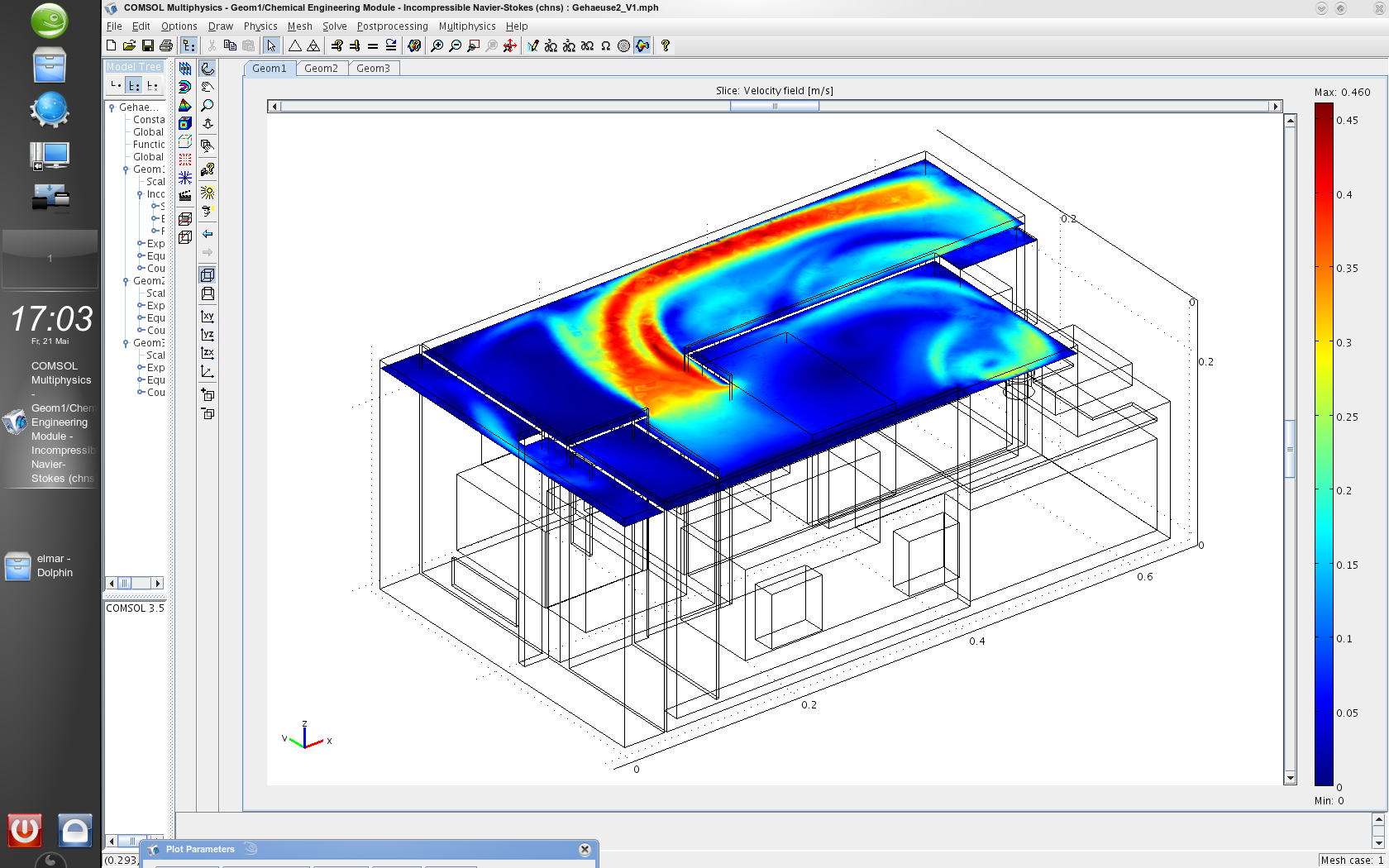Collapse the Geom2 tree node
The height and width of the screenshot is (868, 1389).
click(126, 281)
